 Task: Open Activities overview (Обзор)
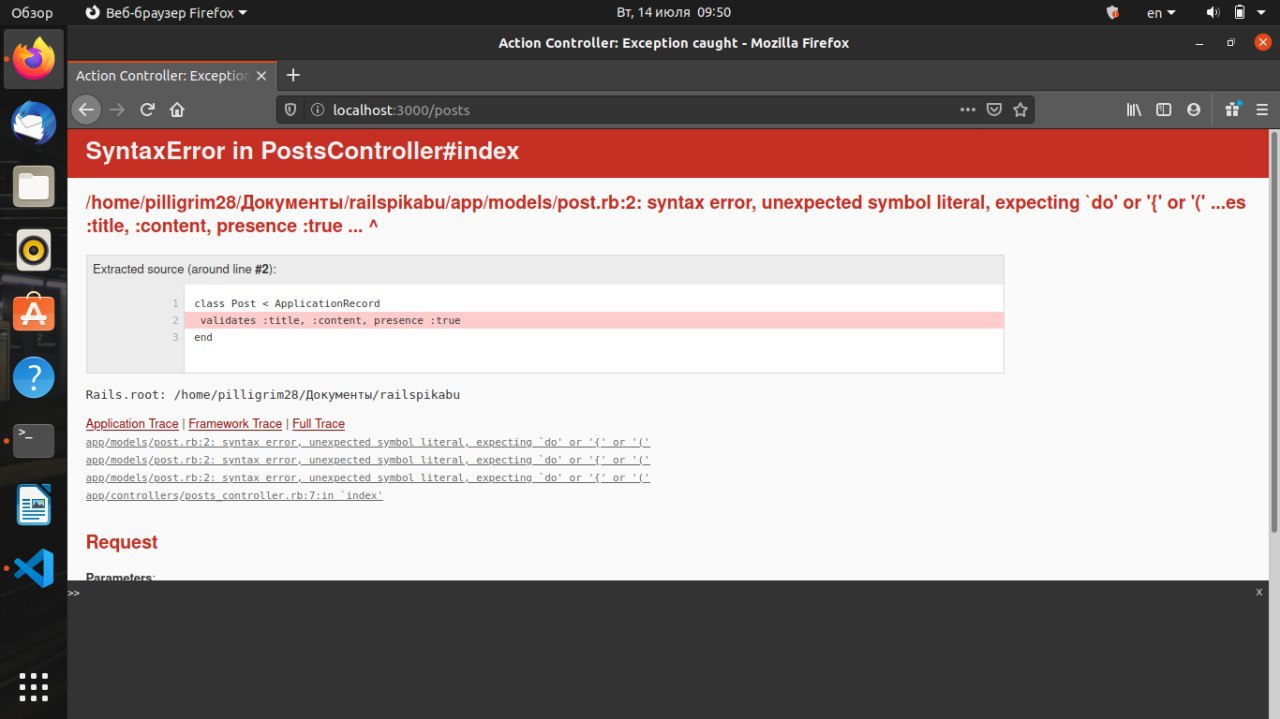[x=32, y=12]
